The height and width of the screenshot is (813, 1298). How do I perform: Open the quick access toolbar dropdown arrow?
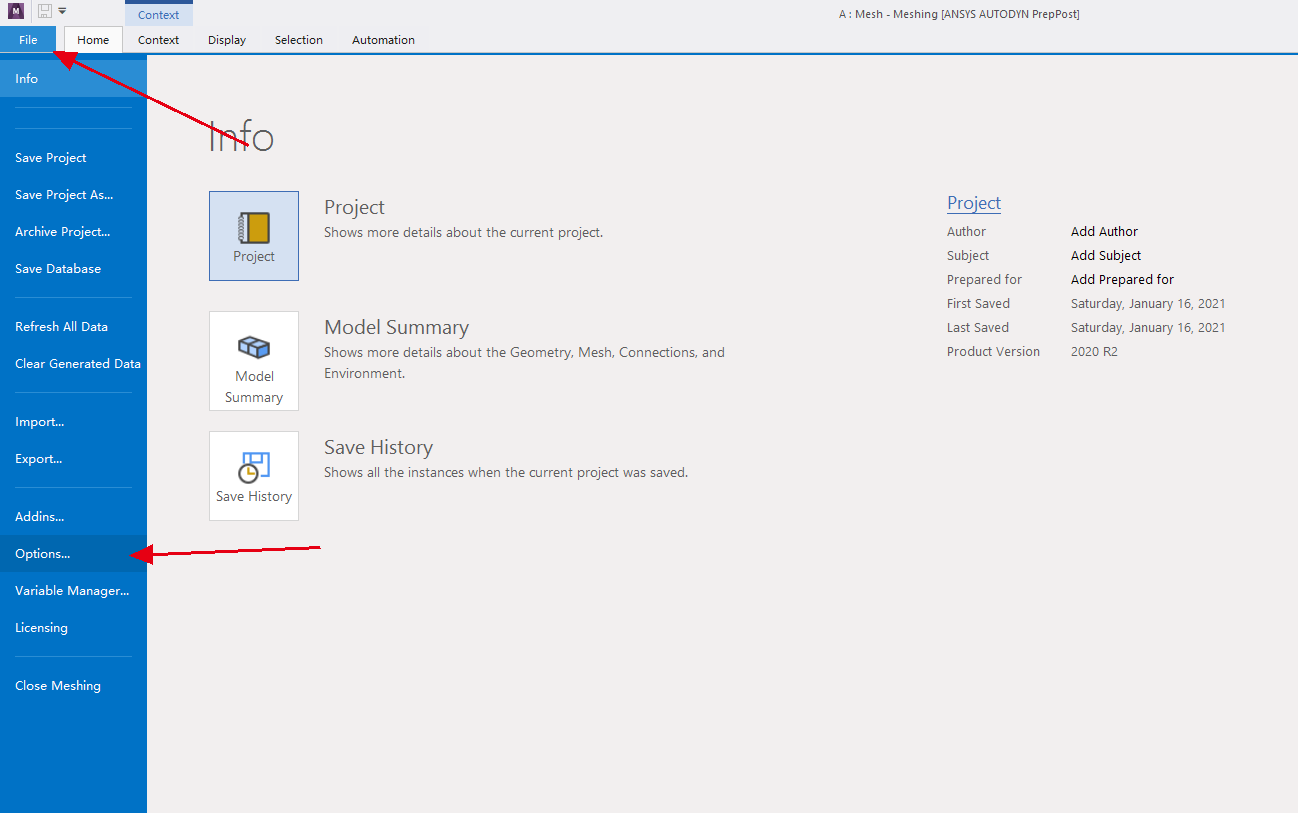point(62,11)
